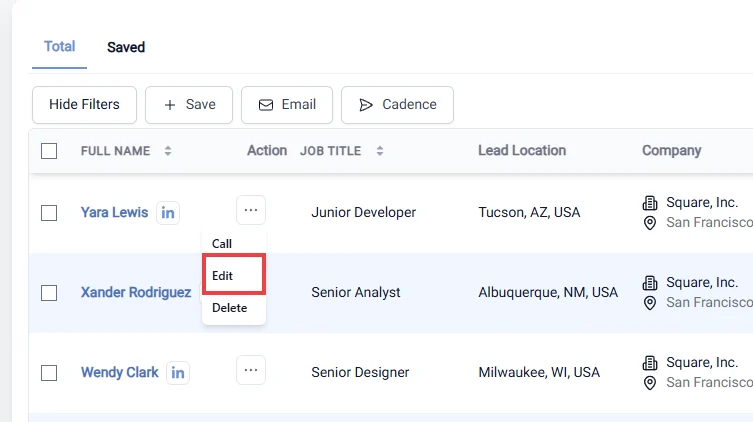Click the location pin in Wendy Clark row
The image size is (753, 422).
tap(650, 383)
